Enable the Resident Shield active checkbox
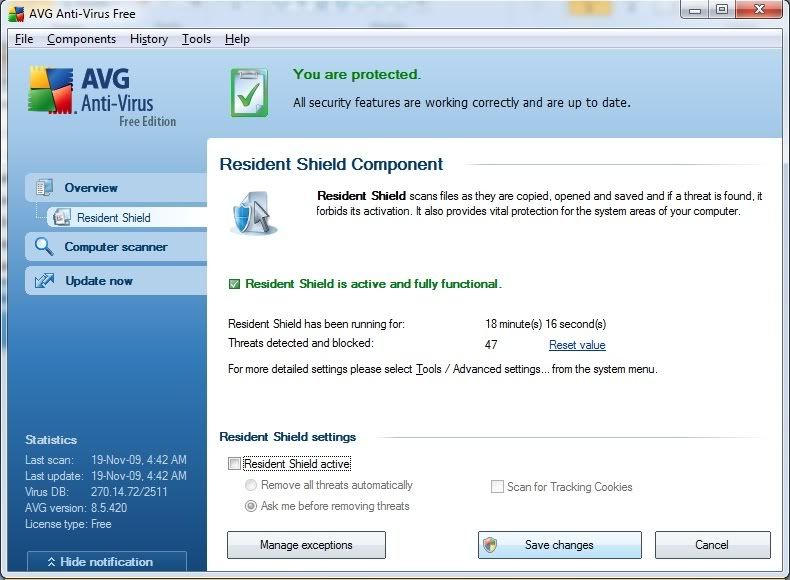The image size is (790, 580). click(x=234, y=464)
